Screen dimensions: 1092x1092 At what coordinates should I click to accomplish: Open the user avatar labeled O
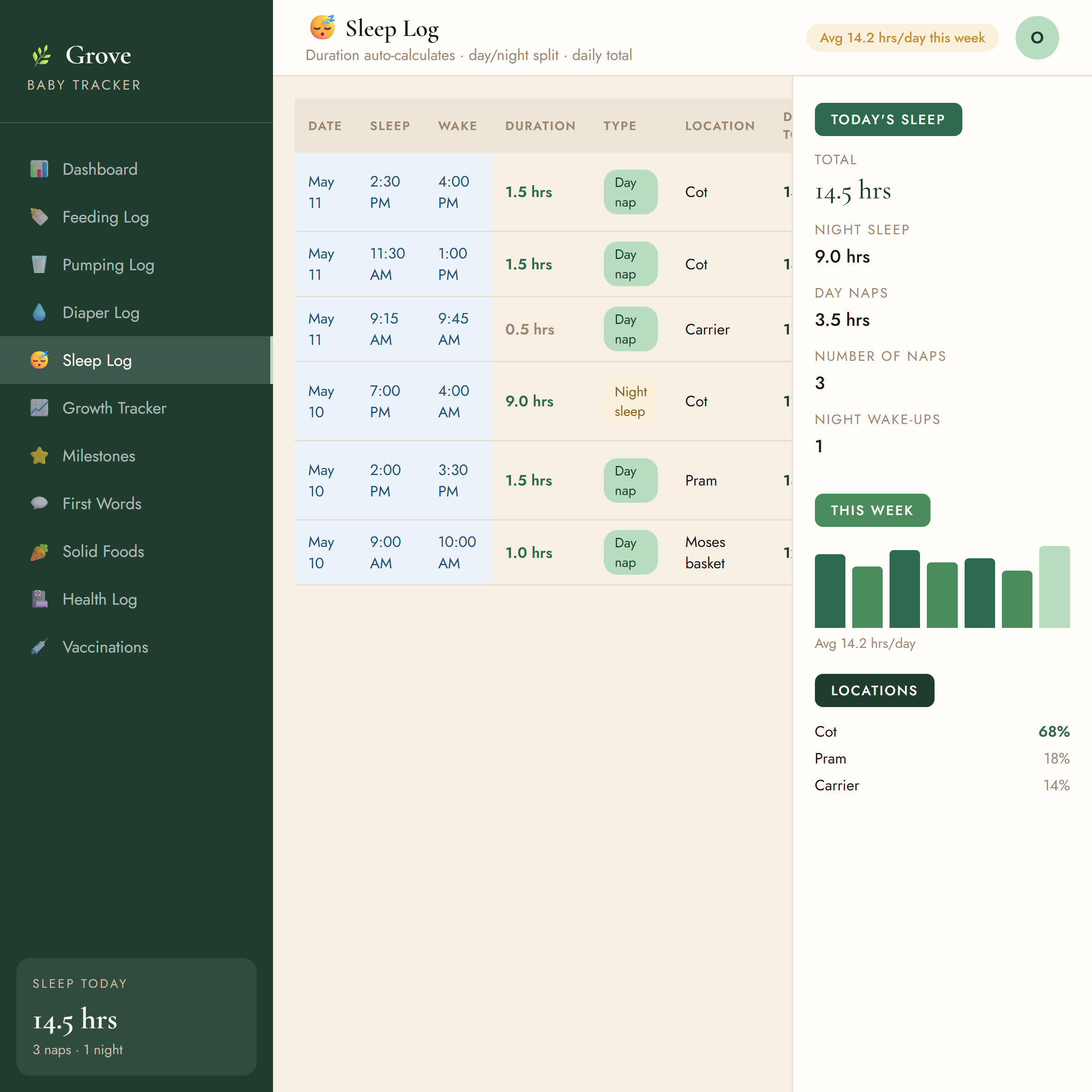point(1036,37)
